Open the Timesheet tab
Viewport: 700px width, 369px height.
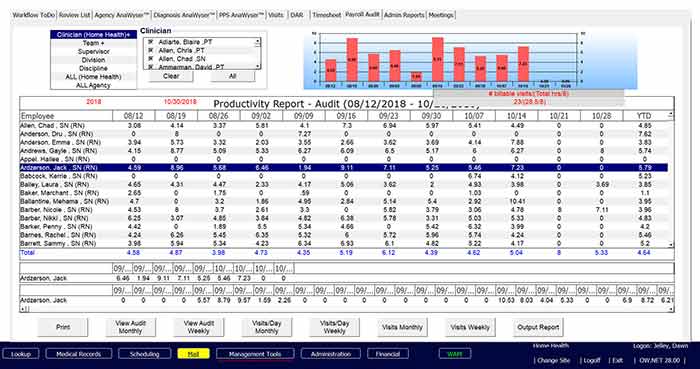point(326,15)
